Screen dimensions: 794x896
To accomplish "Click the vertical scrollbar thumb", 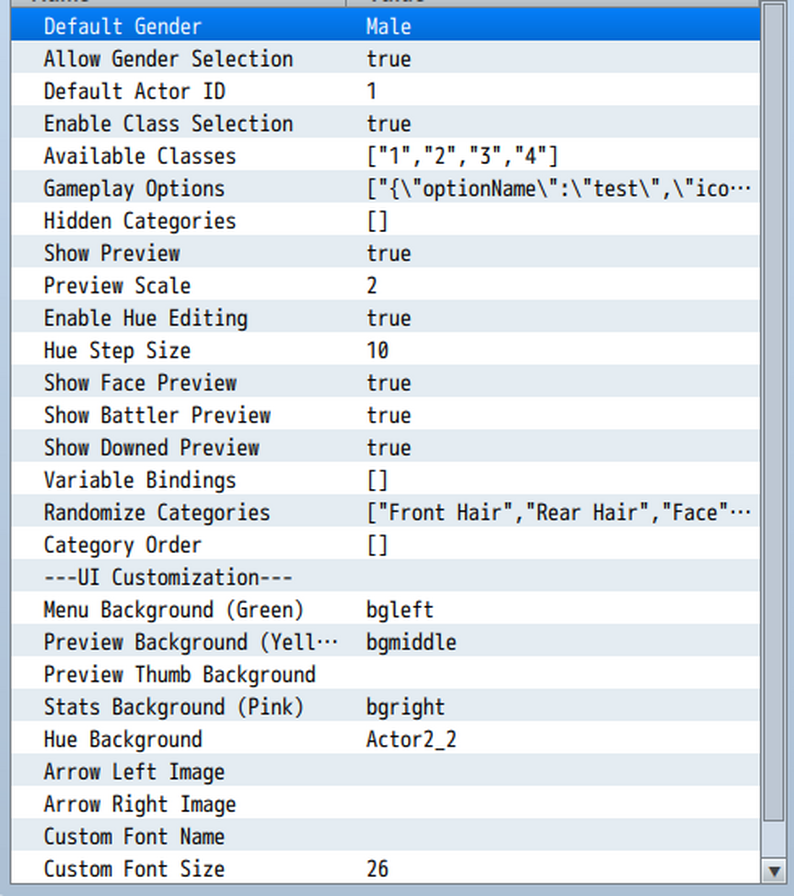I will (x=775, y=411).
